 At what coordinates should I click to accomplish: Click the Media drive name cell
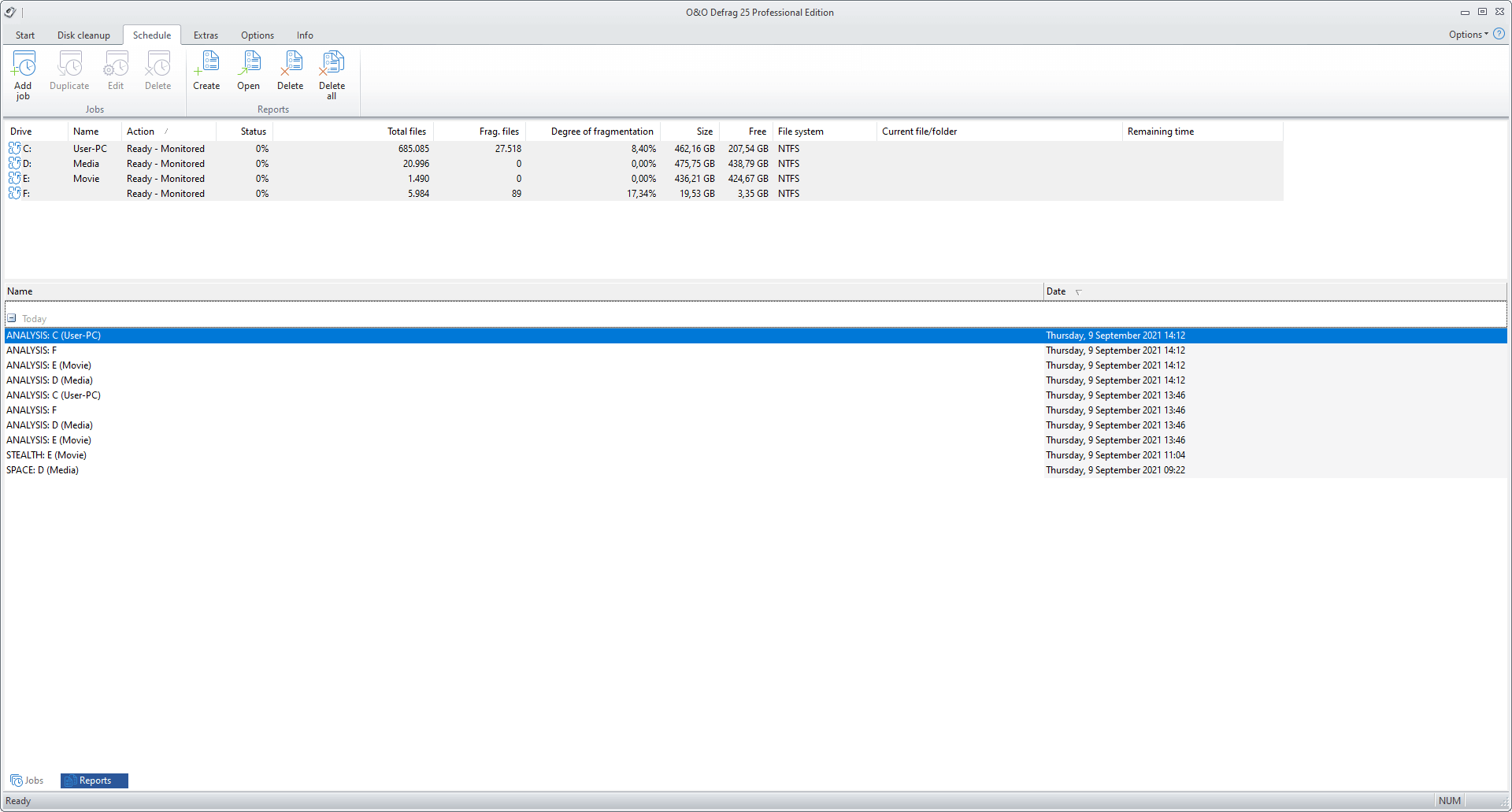[86, 164]
